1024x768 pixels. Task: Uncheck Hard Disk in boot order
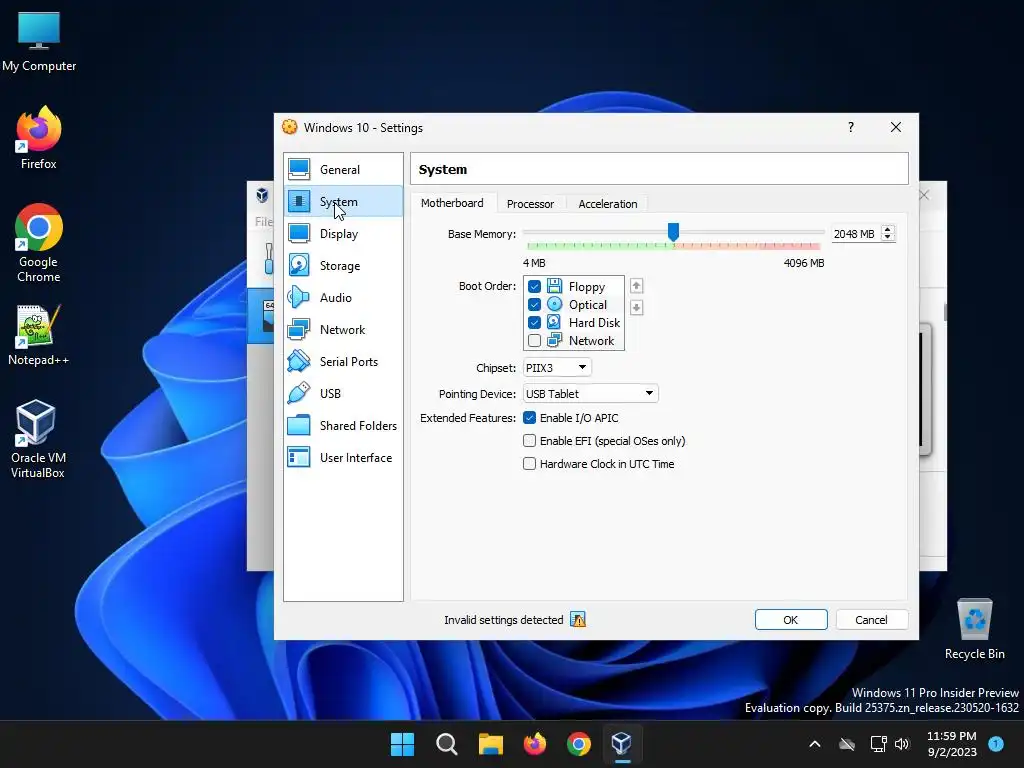534,322
